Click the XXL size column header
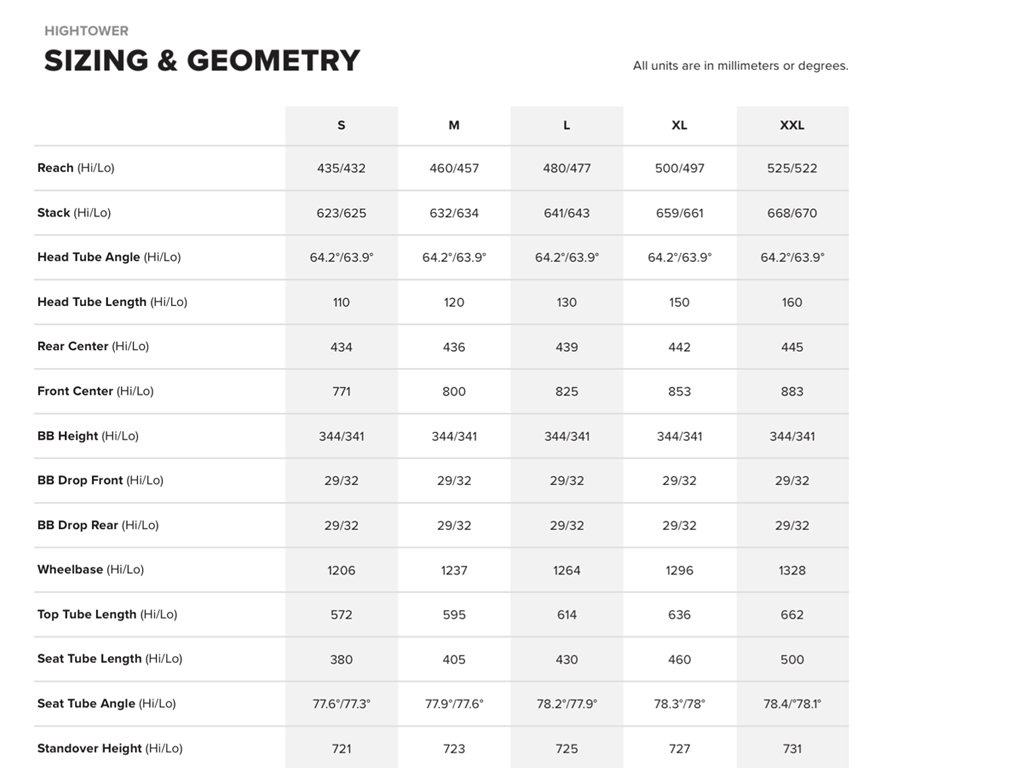The image size is (1024, 768). coord(792,126)
